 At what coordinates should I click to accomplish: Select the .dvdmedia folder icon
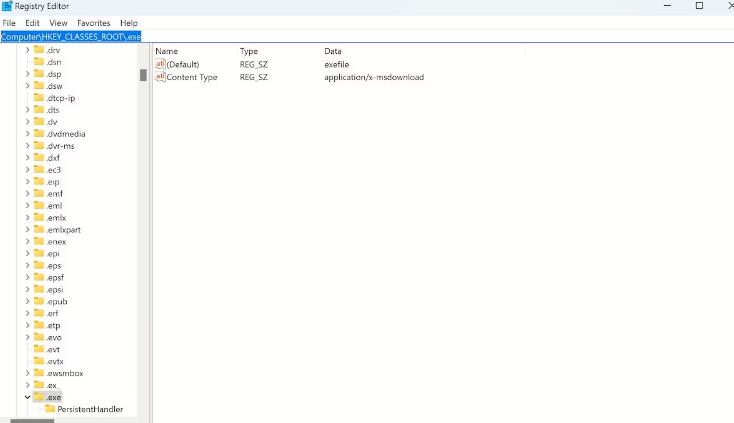(39, 134)
